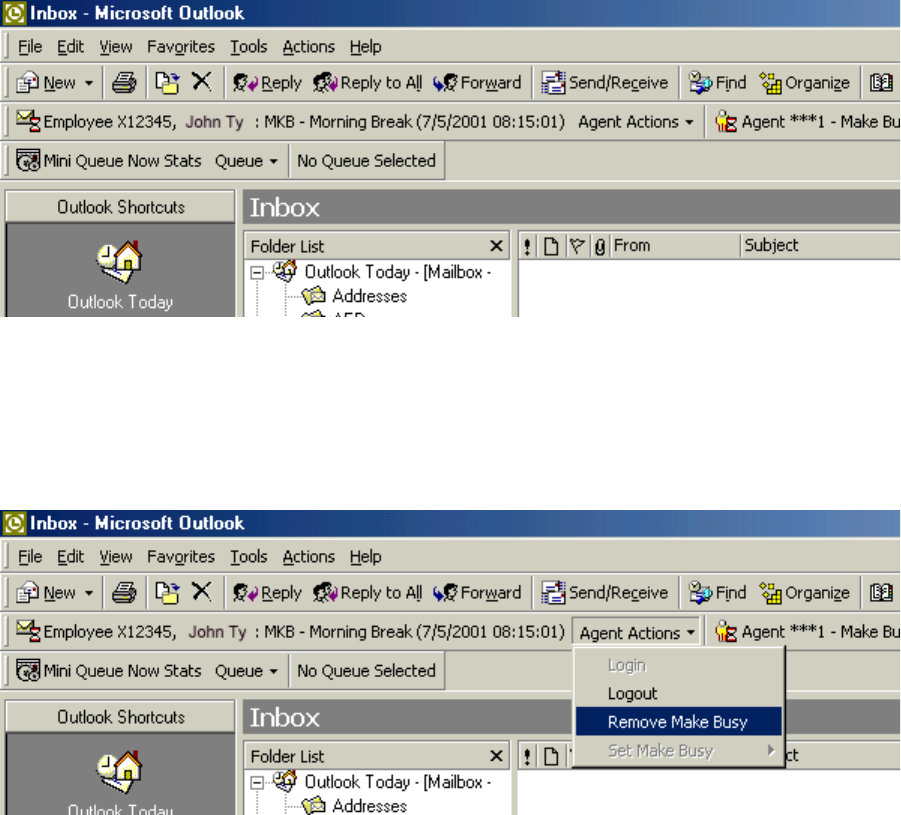The height and width of the screenshot is (815, 901).
Task: Sort by Flag Status column, upper window
Action: coord(577,246)
